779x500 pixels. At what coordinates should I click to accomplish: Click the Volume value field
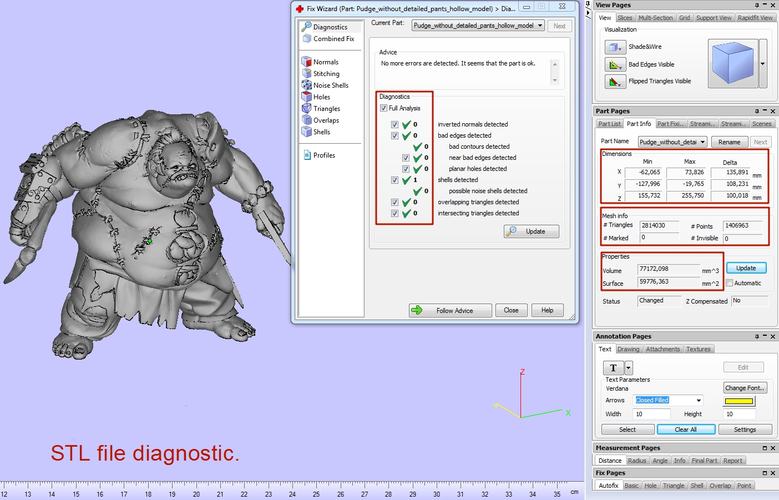(668, 269)
